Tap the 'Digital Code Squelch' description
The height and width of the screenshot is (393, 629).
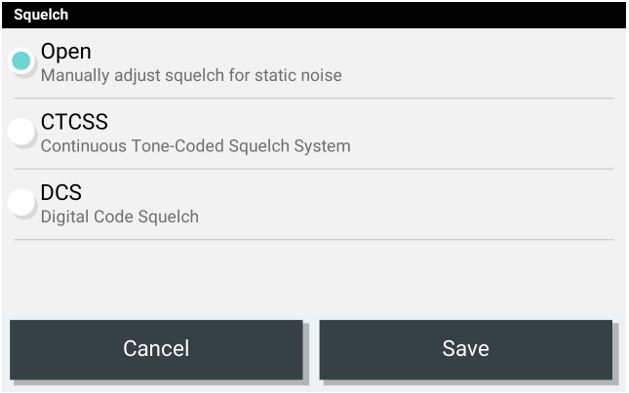click(120, 217)
